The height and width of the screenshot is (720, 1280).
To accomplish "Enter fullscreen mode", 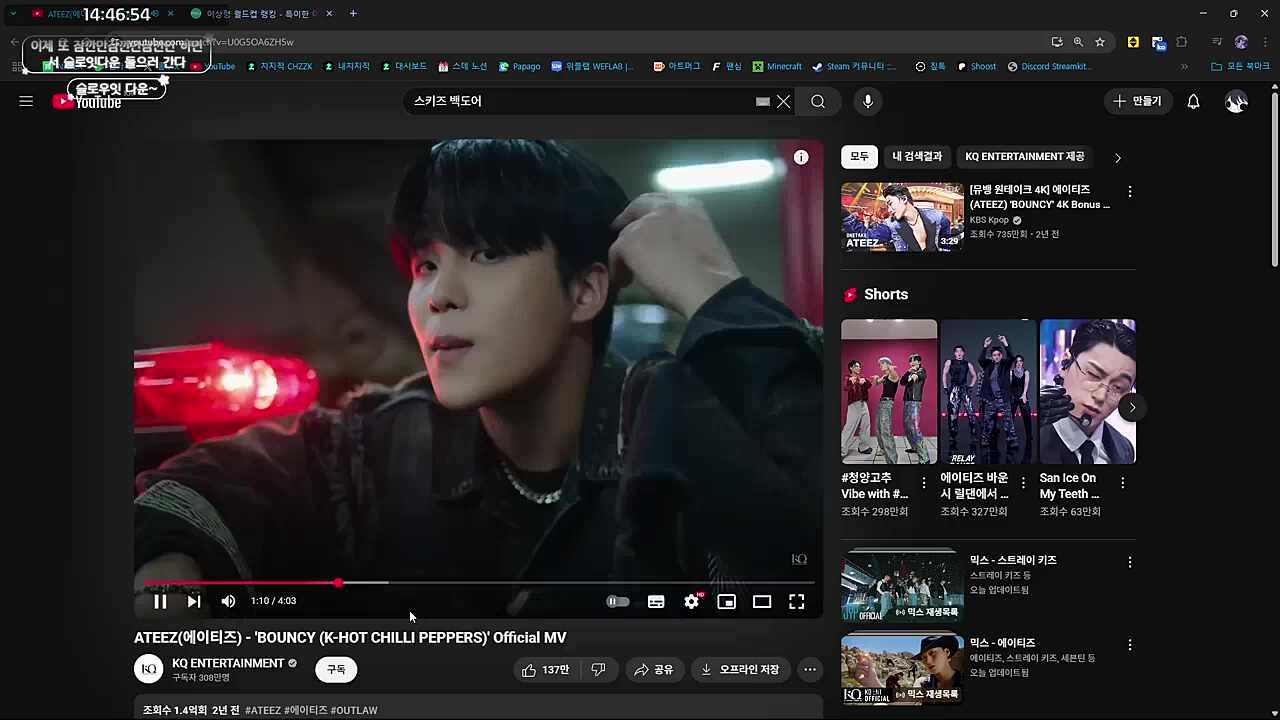I will pos(797,601).
